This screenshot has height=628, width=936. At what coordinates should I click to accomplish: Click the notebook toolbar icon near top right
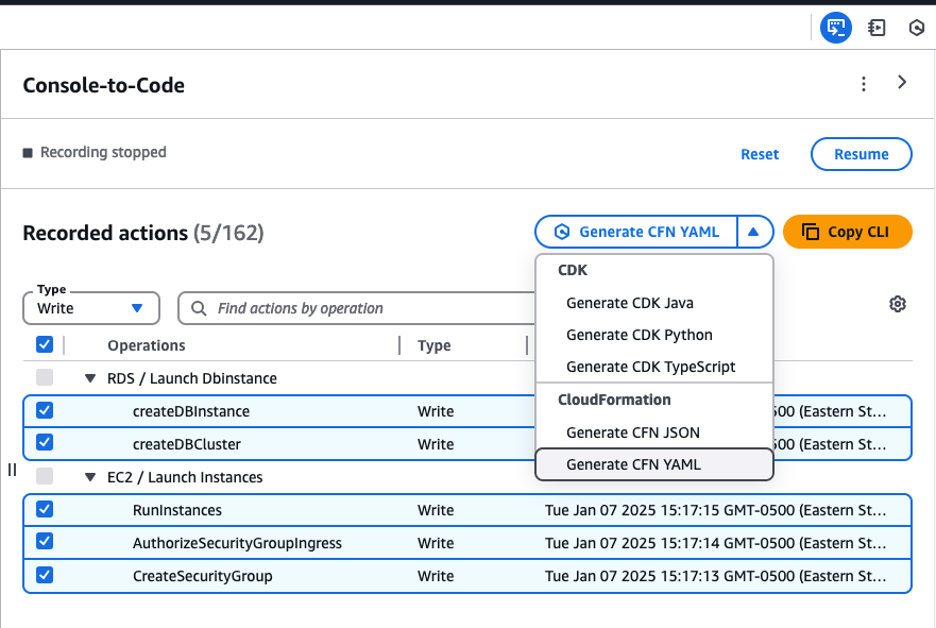click(x=876, y=27)
